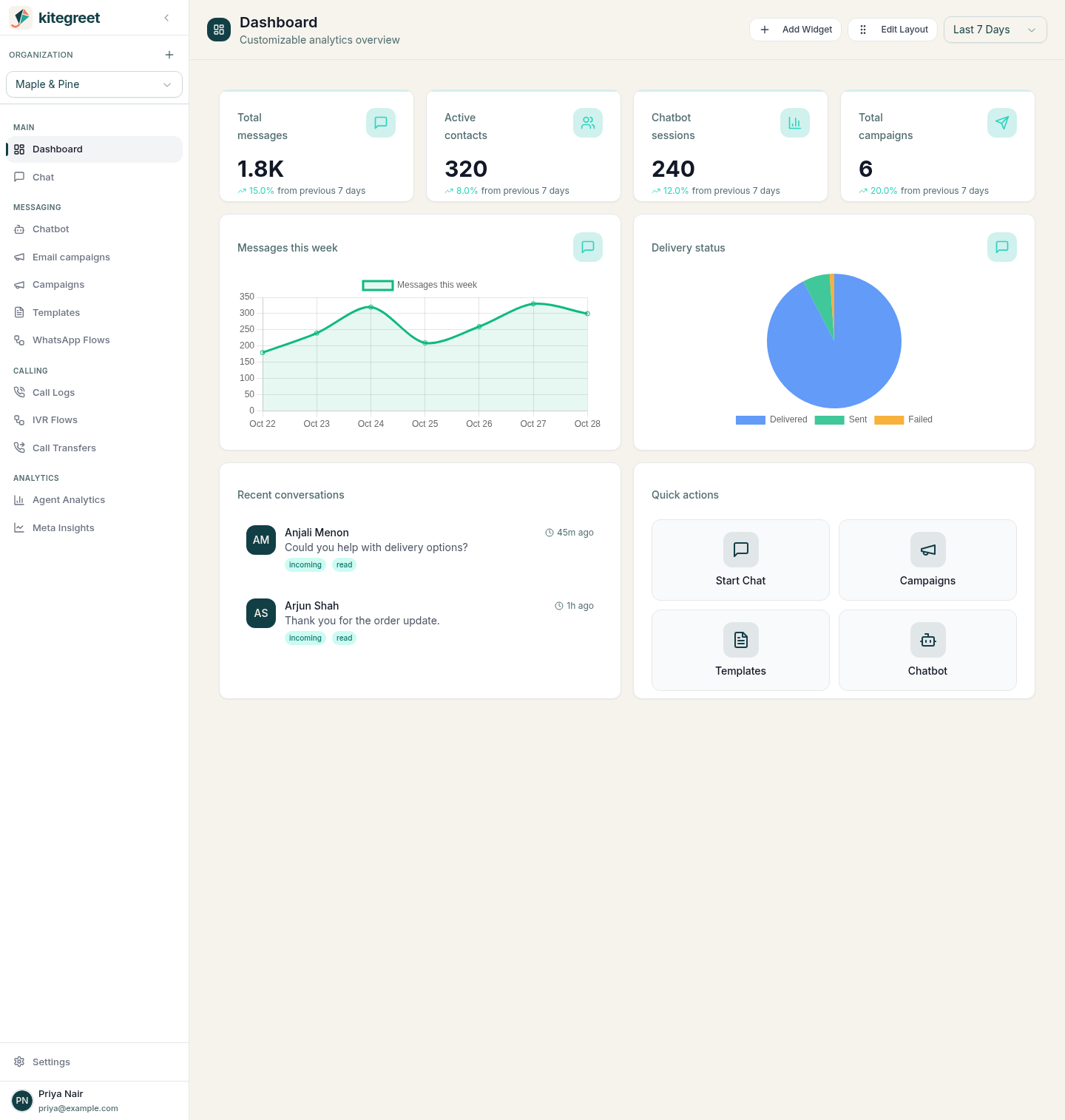The image size is (1065, 1120).
Task: Toggle the Delivered legend swatch
Action: [x=751, y=420]
